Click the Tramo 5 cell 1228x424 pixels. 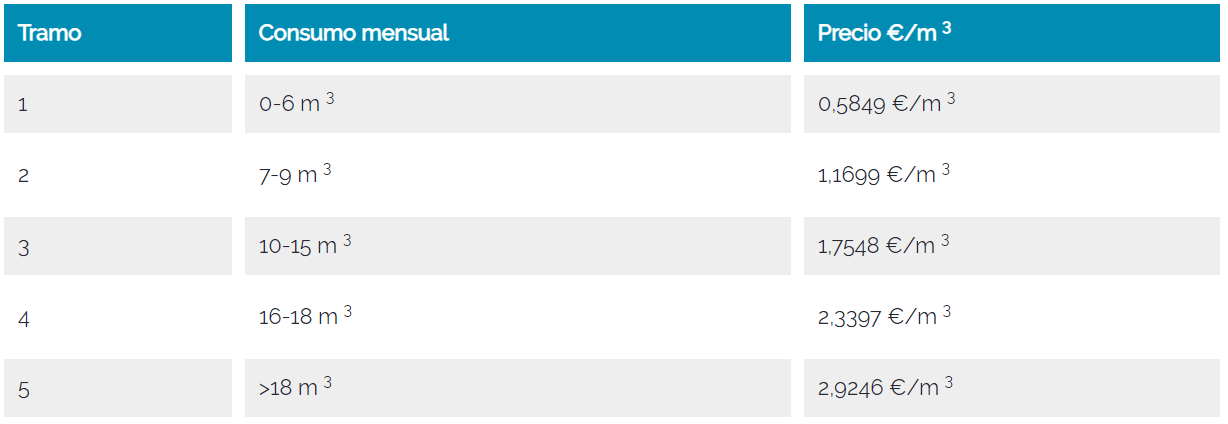pos(23,390)
